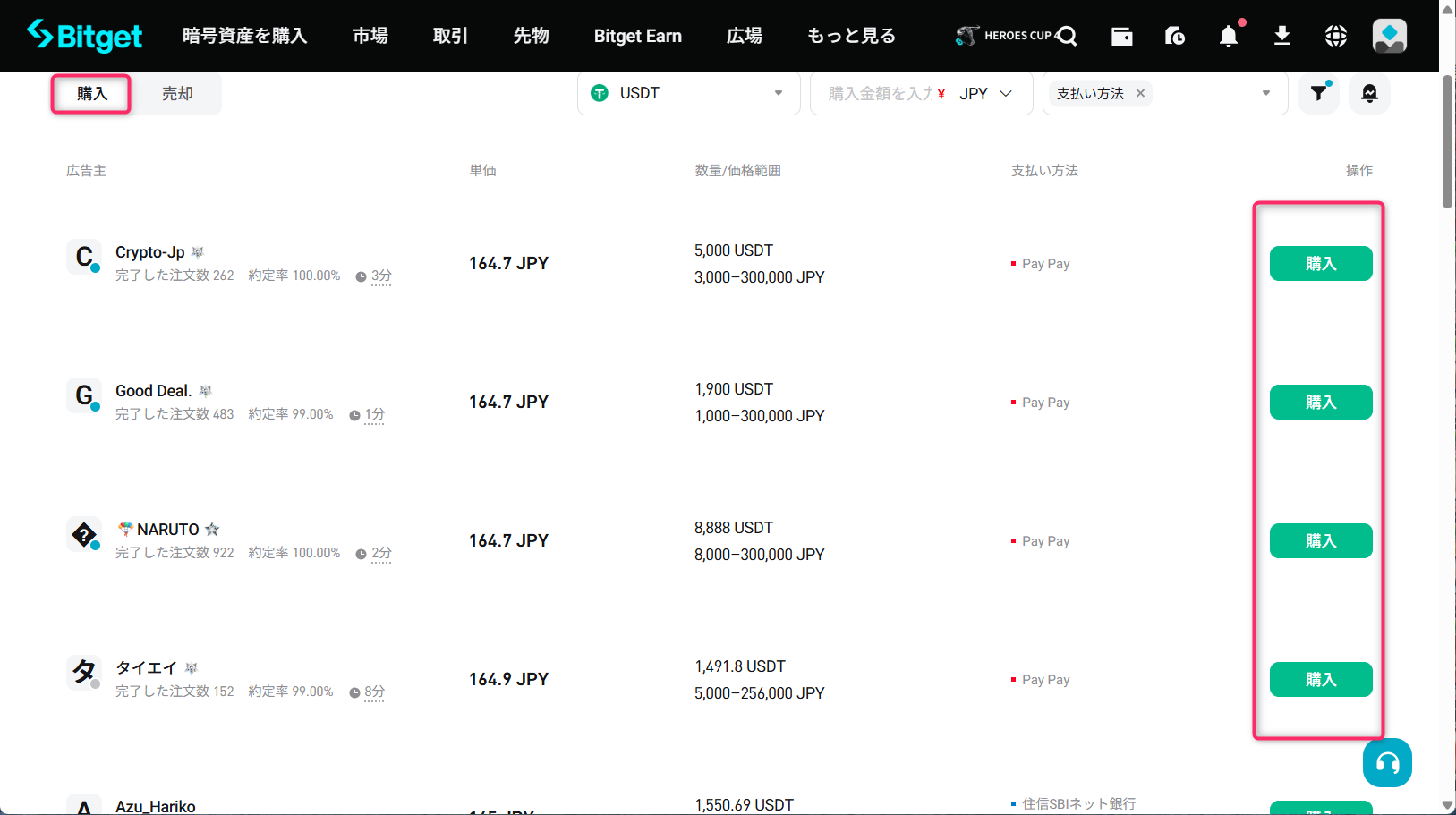
Task: Open the search magnifier in header
Action: [x=1067, y=36]
